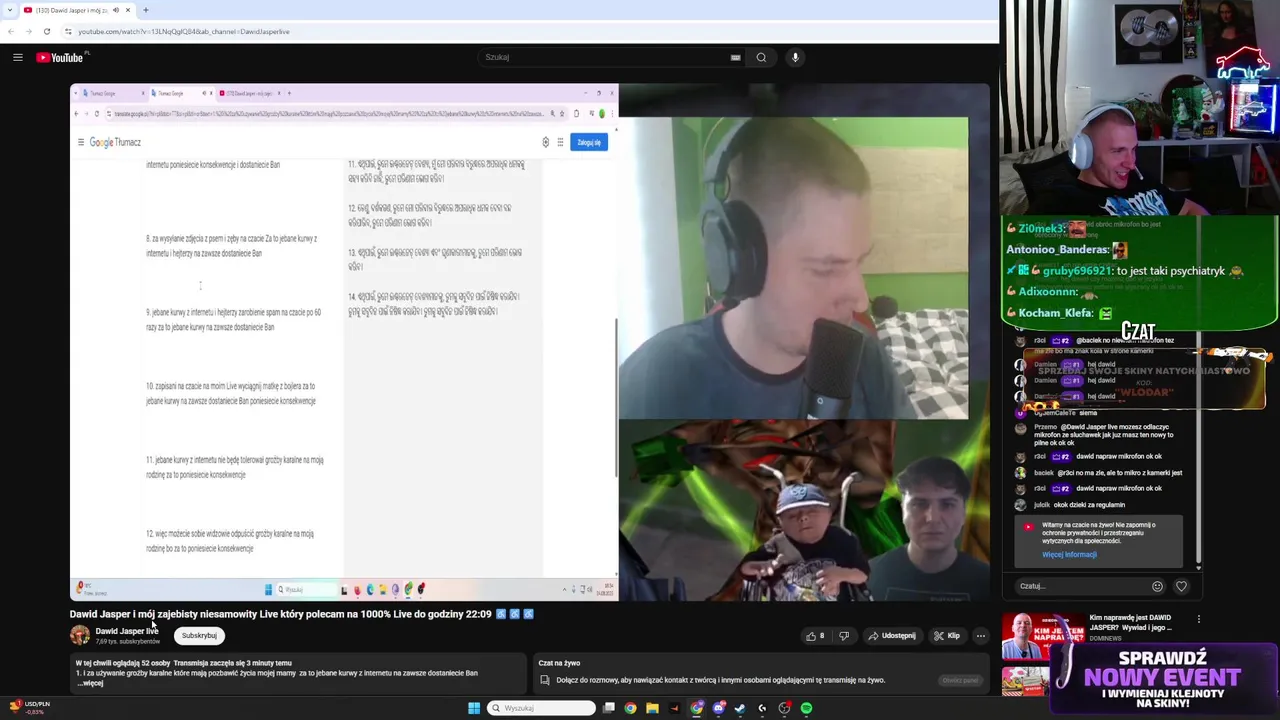
Task: Go back with the browser back arrow
Action: (x=11, y=31)
